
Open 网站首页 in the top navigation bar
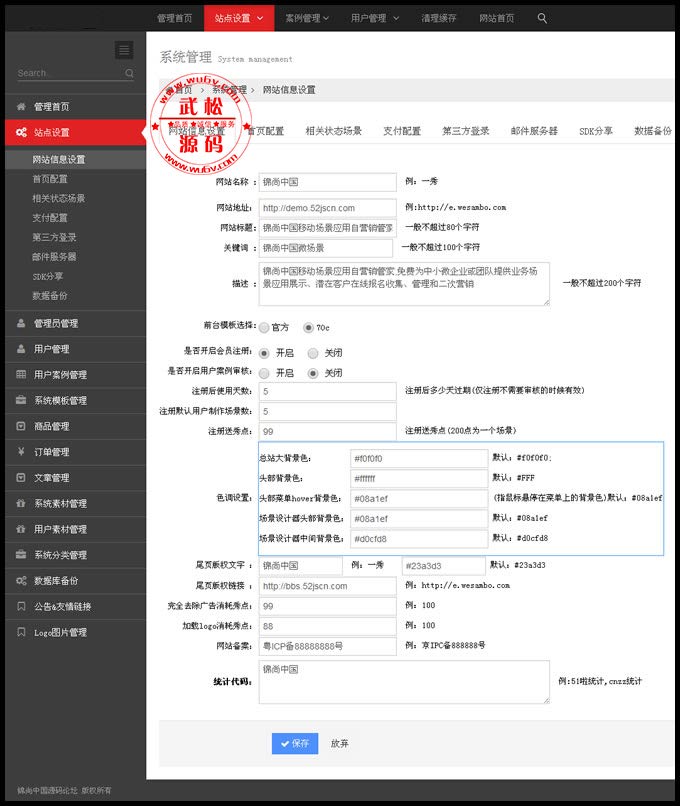coord(497,19)
